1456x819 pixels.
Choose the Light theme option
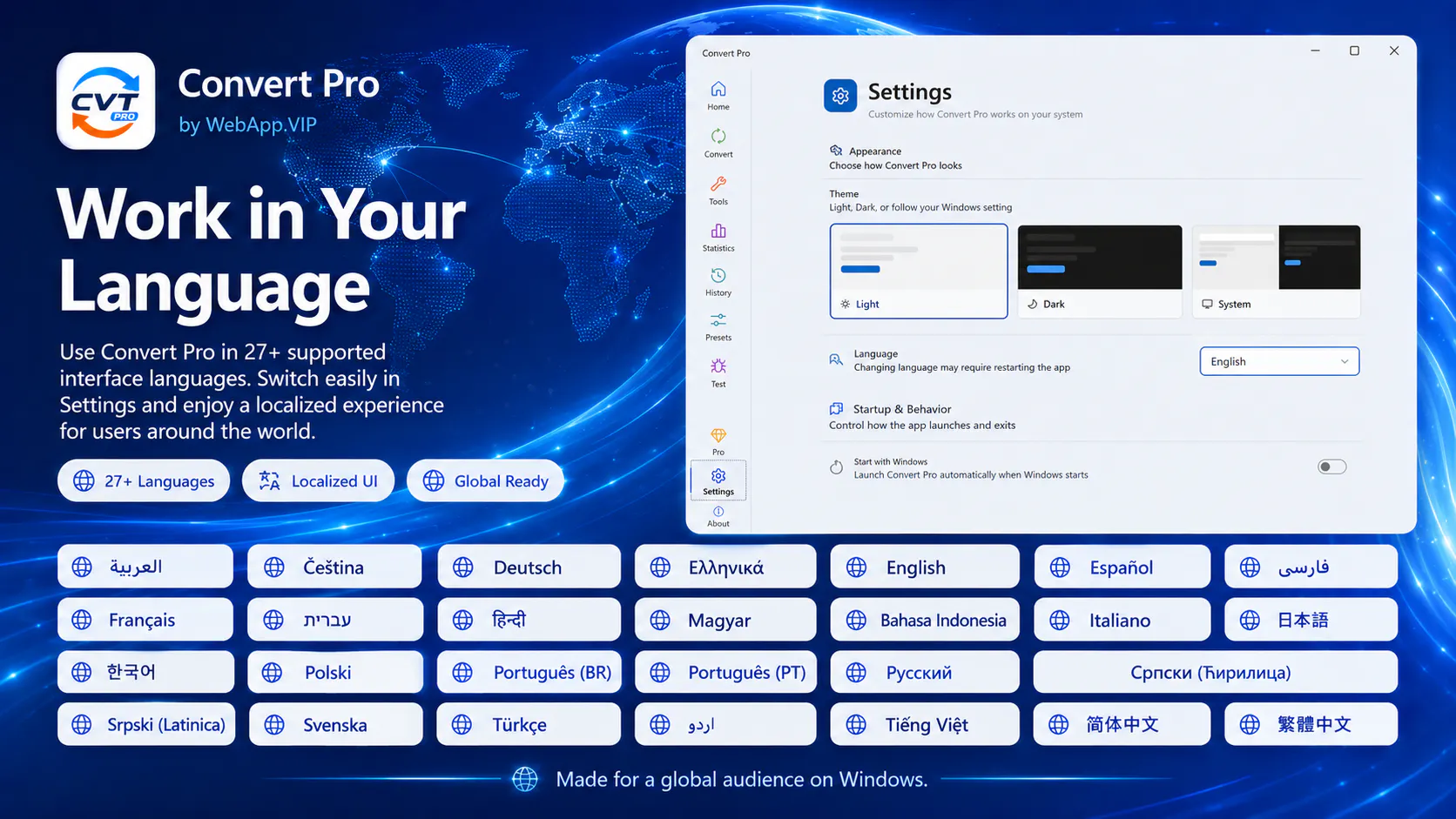[919, 272]
